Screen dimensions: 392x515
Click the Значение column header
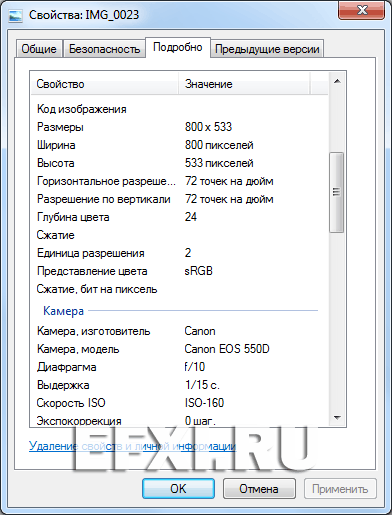(x=244, y=84)
